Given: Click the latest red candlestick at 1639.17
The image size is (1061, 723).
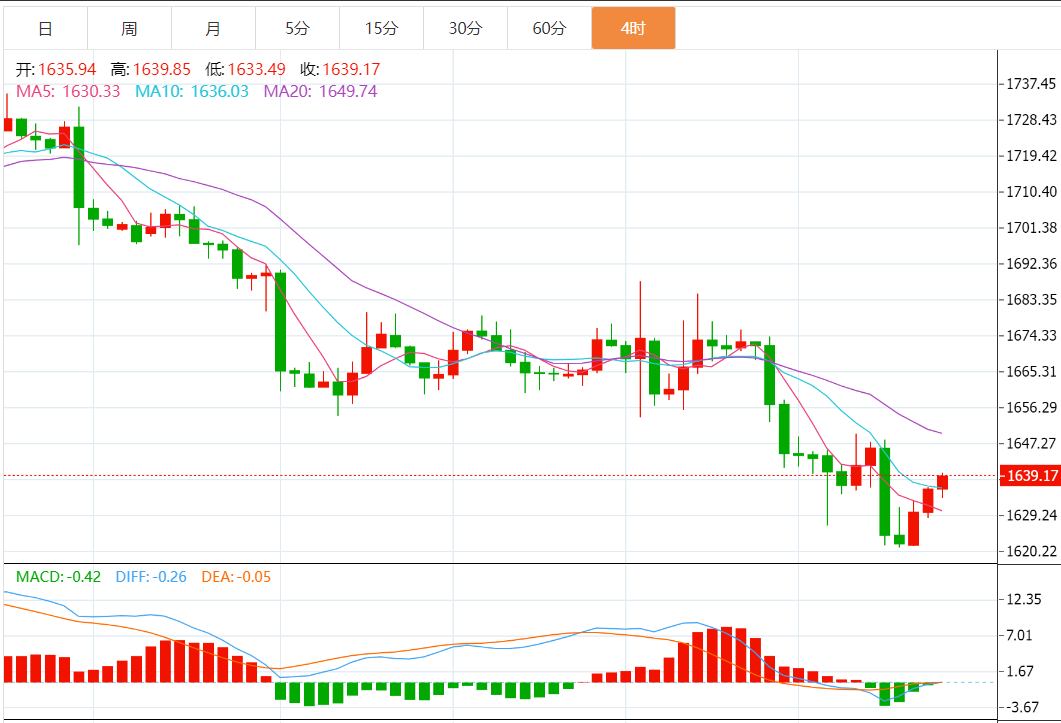Looking at the screenshot, I should [x=943, y=482].
